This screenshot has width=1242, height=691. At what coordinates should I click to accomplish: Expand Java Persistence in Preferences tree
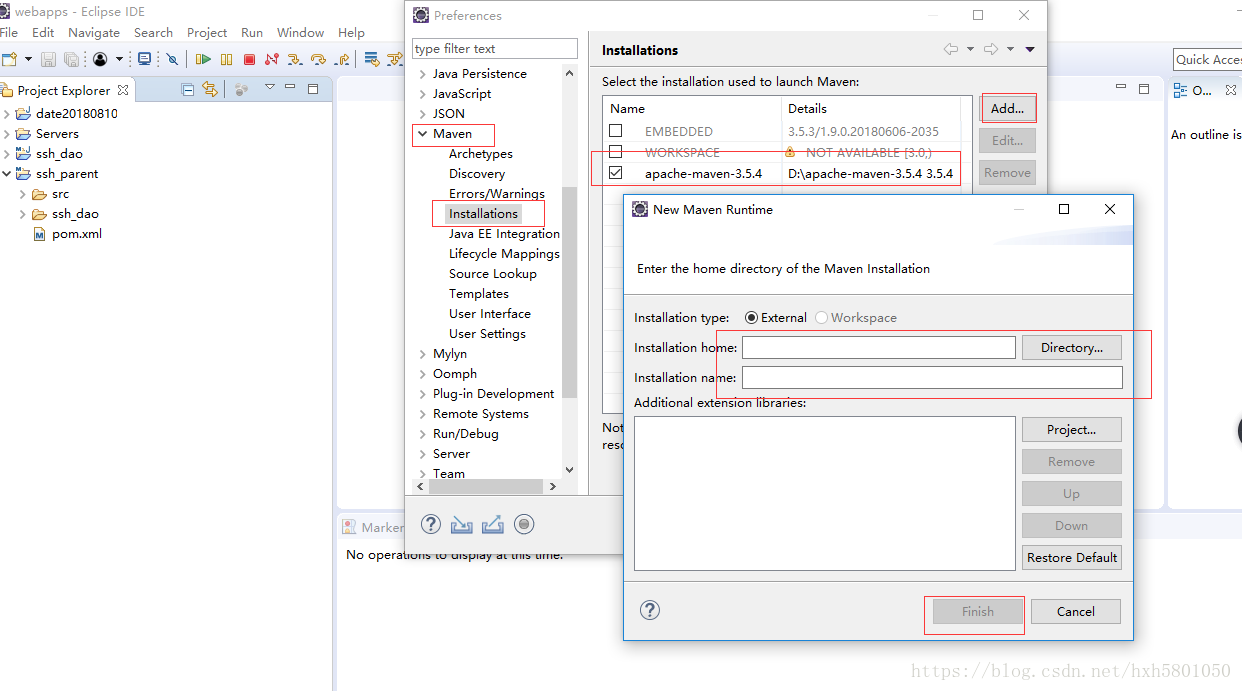tap(422, 74)
